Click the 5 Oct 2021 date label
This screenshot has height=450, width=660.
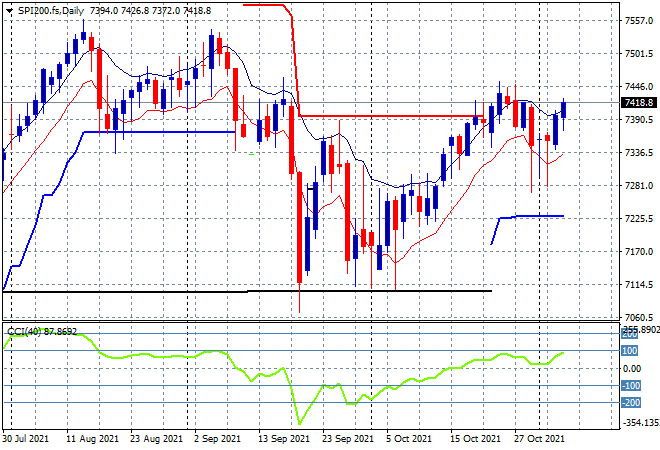[x=409, y=439]
